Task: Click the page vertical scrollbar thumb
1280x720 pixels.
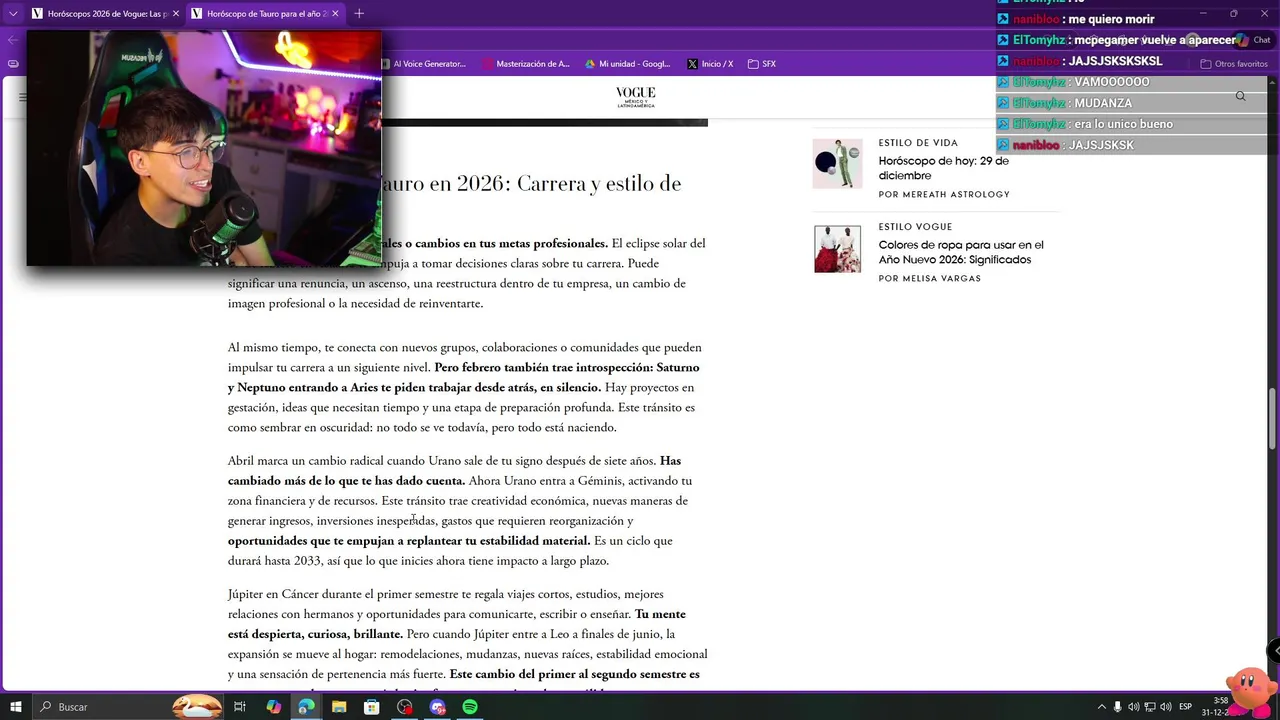Action: (1273, 418)
